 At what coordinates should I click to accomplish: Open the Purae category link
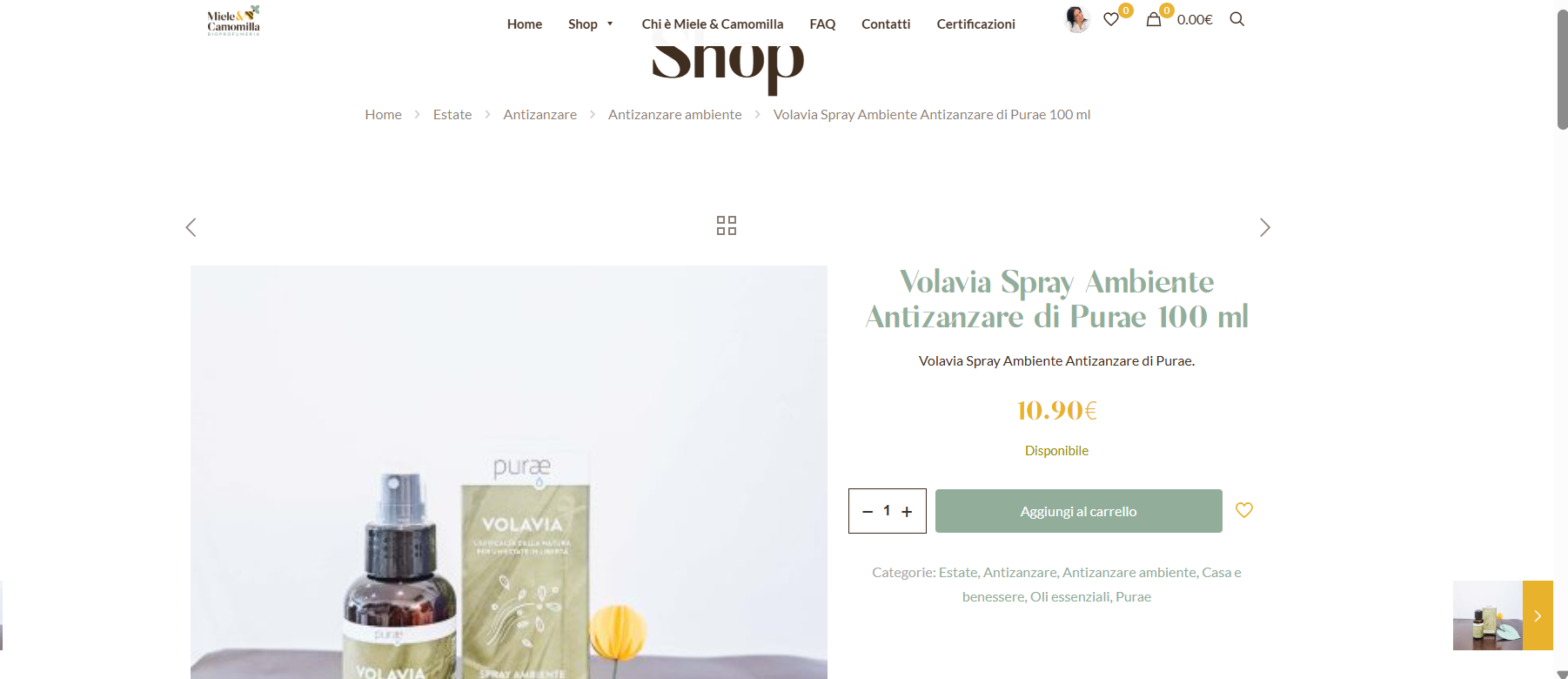(1133, 597)
